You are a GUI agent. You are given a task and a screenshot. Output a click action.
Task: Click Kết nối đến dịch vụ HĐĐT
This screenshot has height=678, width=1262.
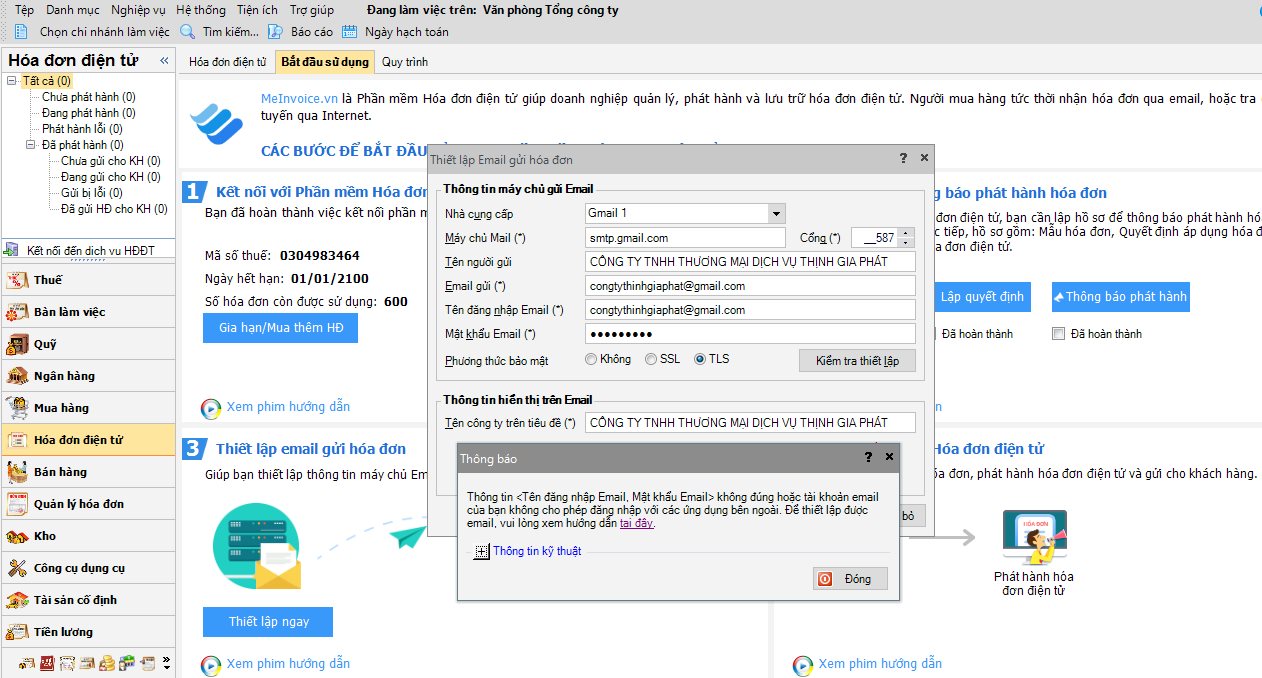[88, 251]
